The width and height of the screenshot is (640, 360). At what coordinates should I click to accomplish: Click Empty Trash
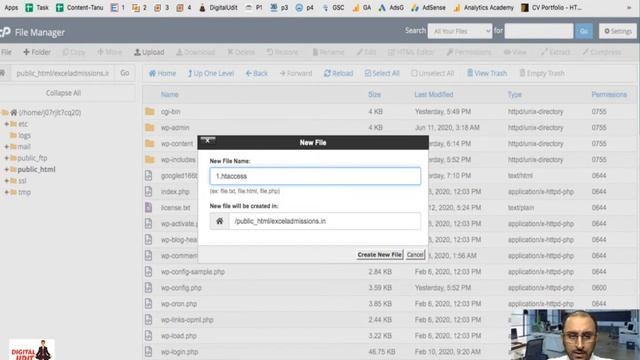(x=542, y=73)
